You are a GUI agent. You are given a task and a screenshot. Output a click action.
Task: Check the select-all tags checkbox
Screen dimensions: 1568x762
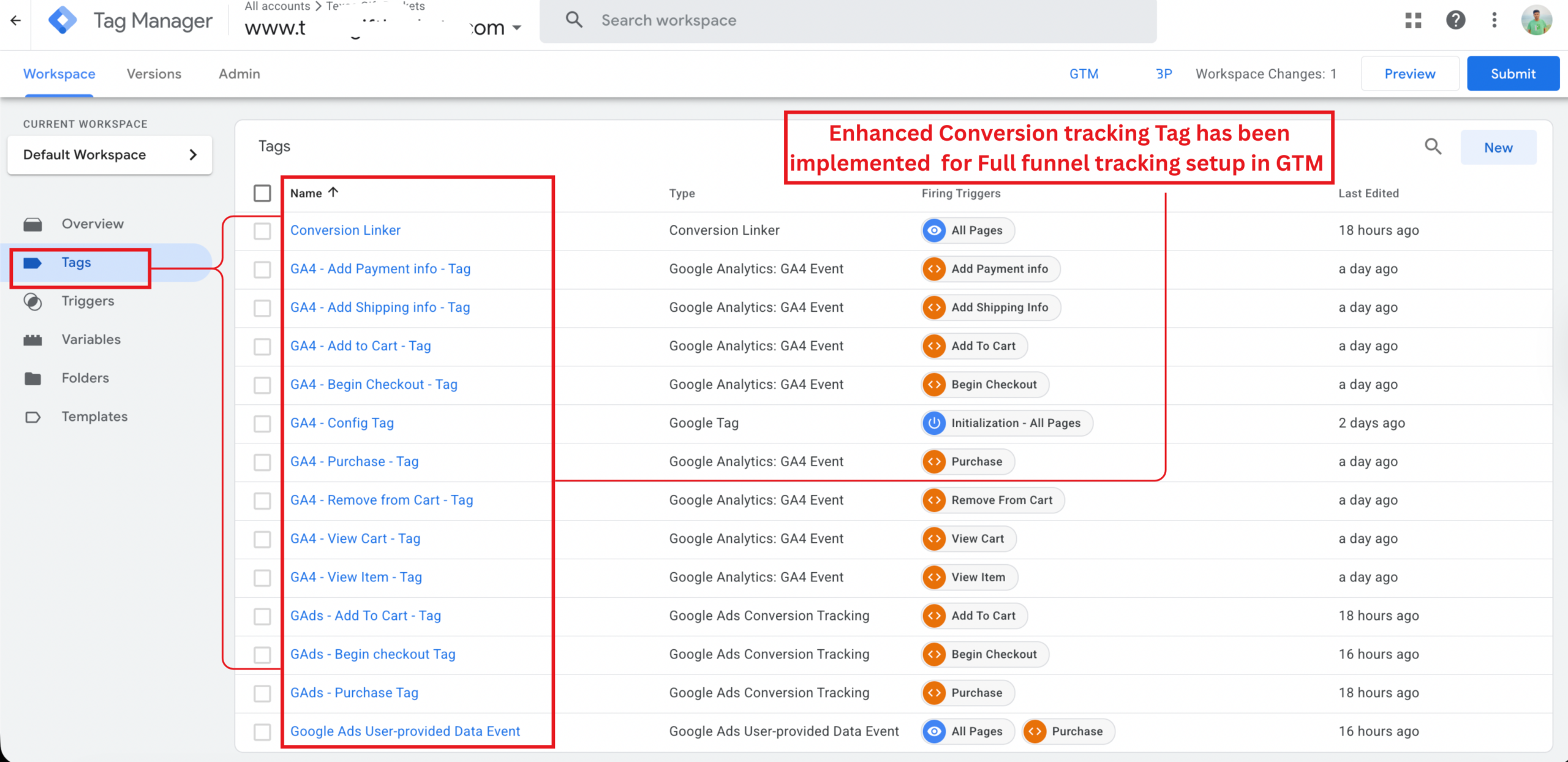tap(262, 194)
